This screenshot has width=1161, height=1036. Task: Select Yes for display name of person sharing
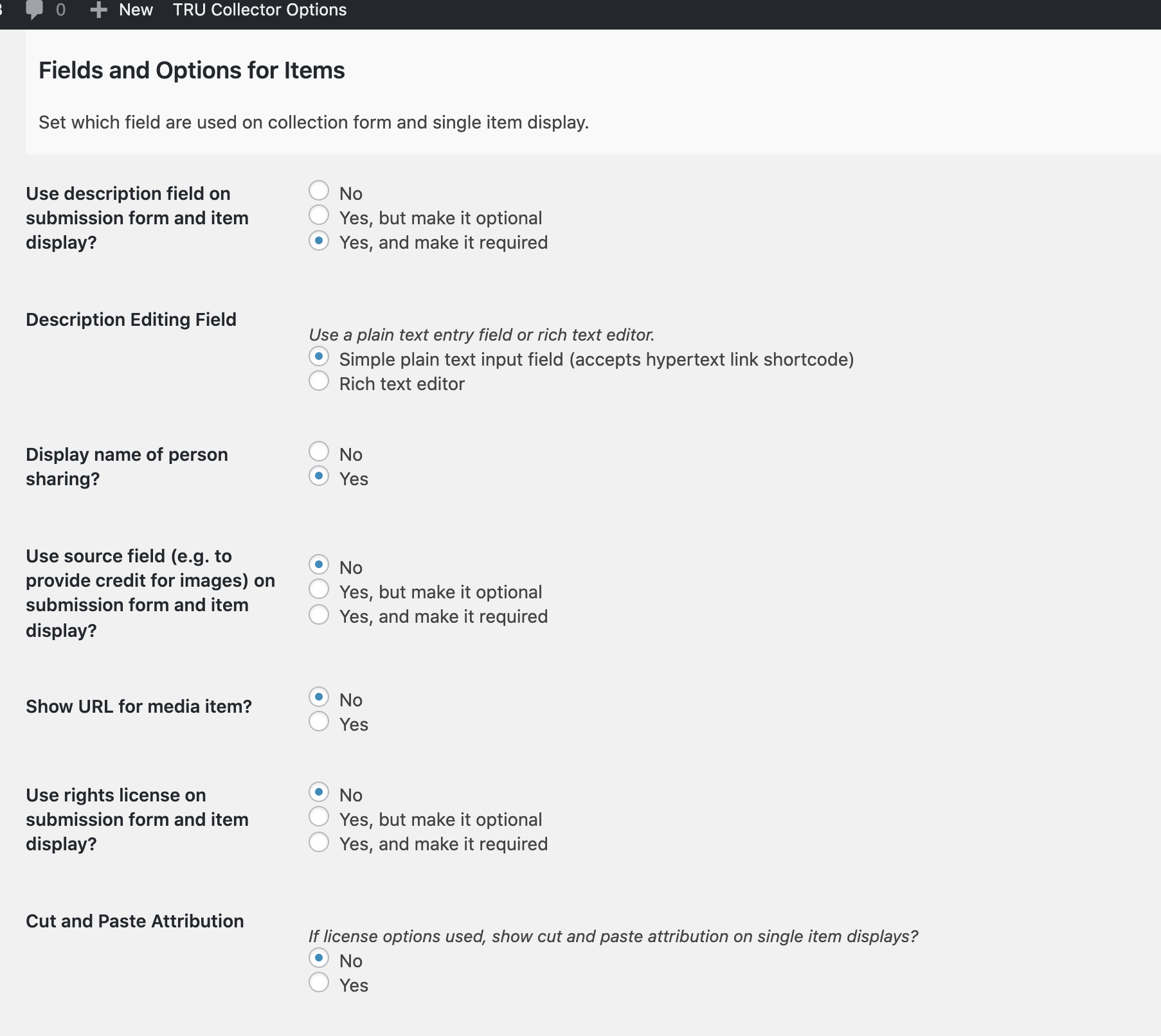tap(319, 476)
